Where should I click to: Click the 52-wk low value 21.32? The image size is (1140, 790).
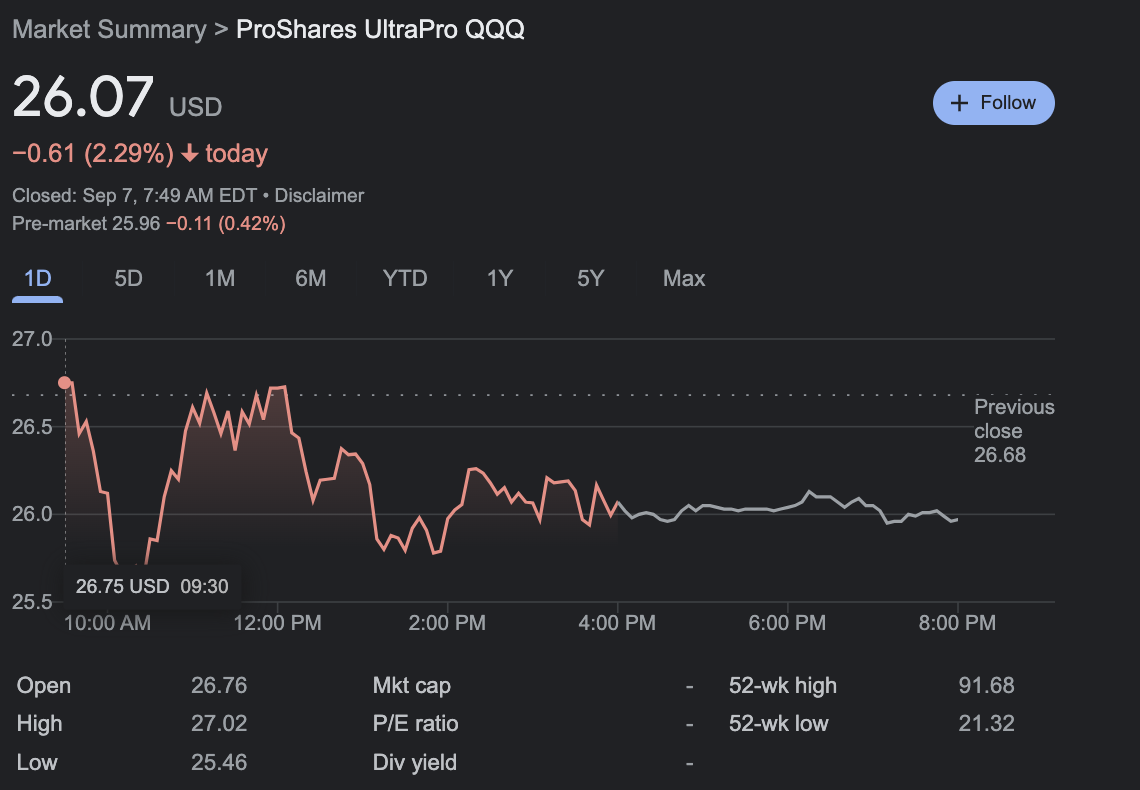(986, 723)
